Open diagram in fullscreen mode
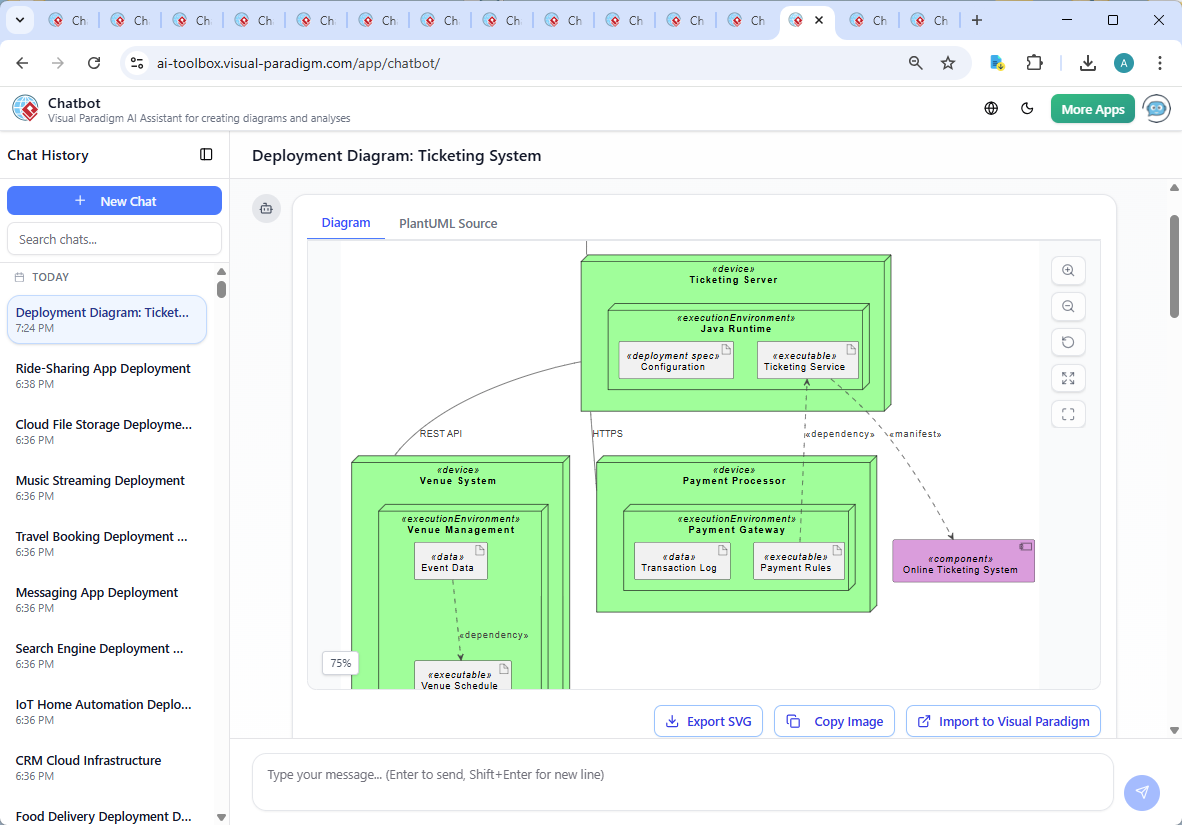1182x825 pixels. click(1068, 414)
